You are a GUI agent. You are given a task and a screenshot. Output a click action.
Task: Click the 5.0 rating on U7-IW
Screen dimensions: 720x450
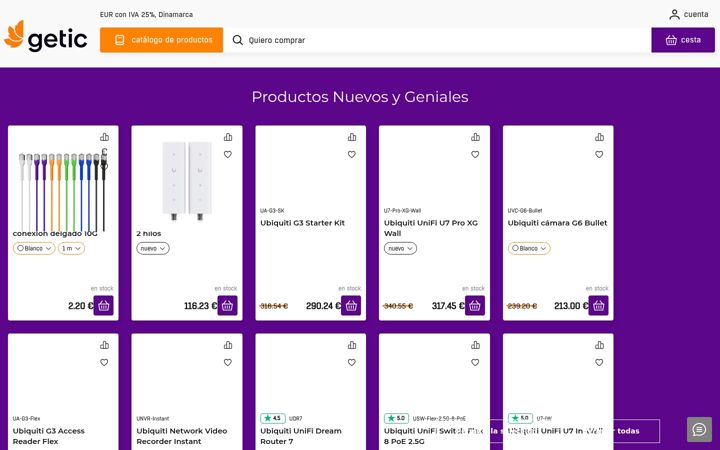pos(520,418)
